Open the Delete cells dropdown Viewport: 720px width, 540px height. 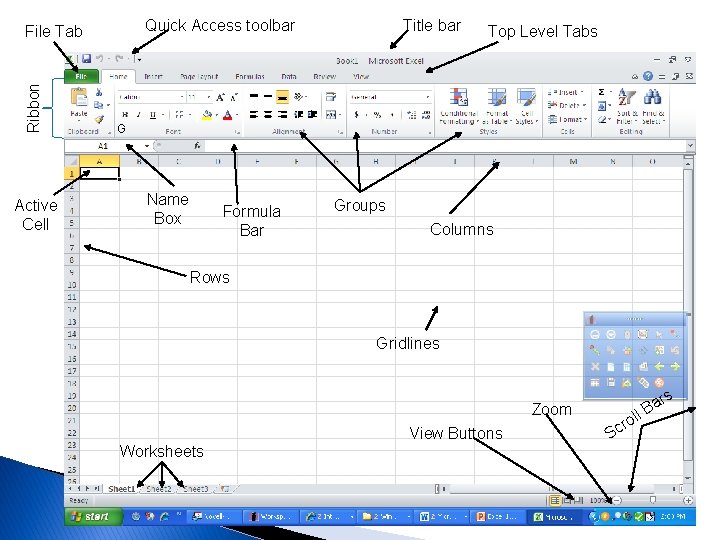[567, 106]
